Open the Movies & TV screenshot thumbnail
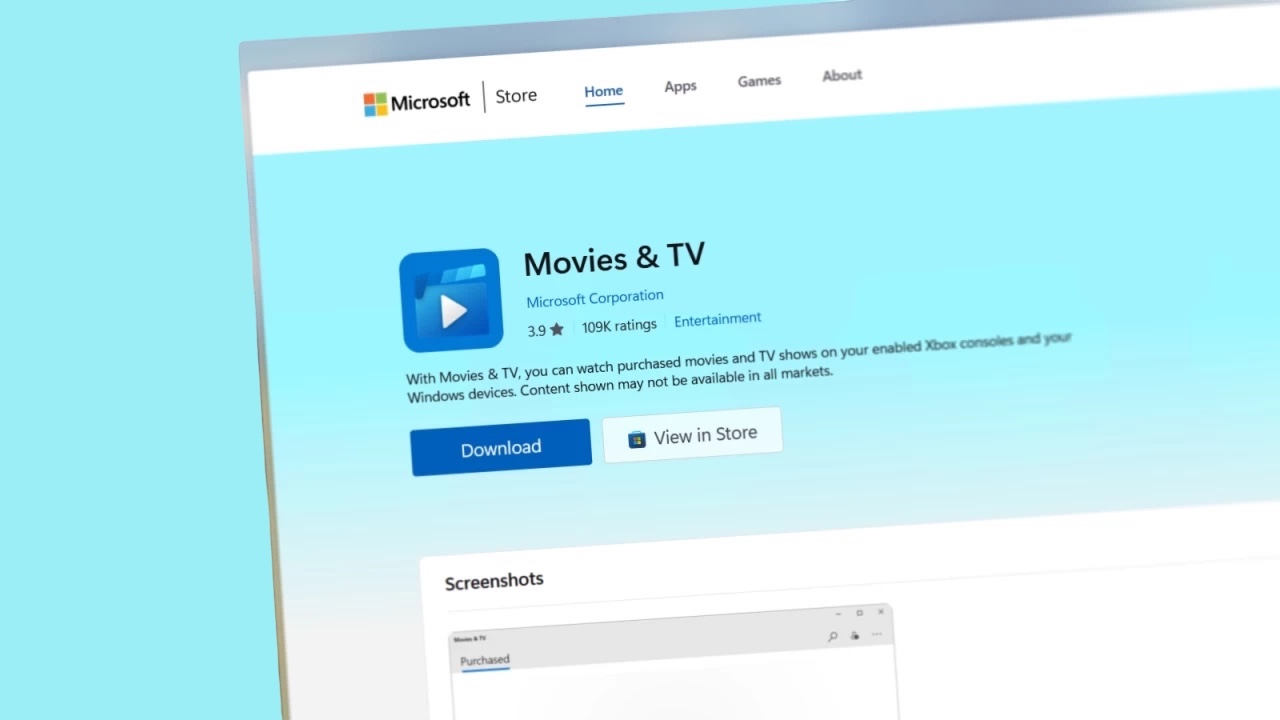Screen dimensions: 1280x720 672,662
